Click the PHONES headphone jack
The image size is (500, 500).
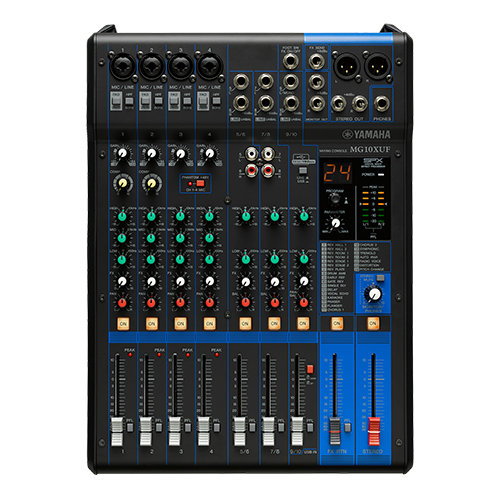(x=382, y=103)
